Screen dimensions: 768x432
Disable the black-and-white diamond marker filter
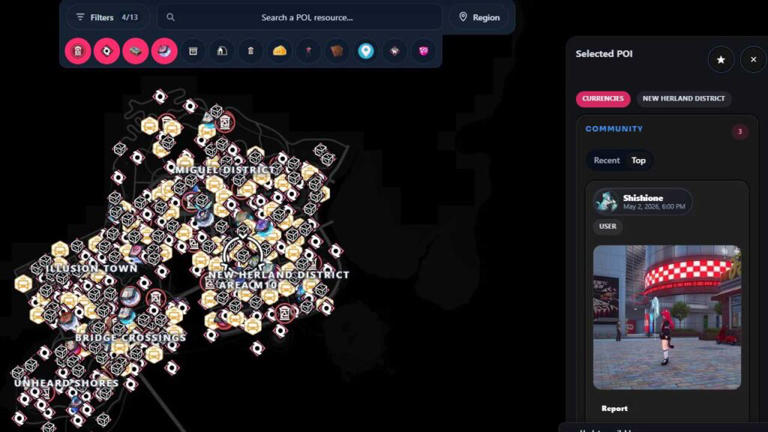[107, 51]
